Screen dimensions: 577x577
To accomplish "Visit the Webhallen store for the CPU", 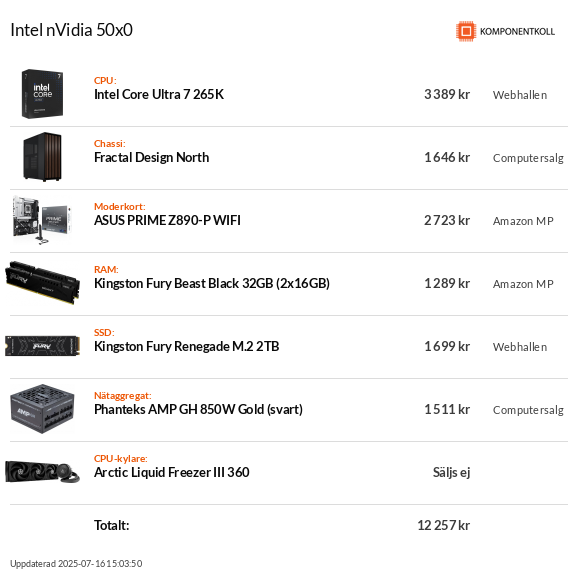I will tap(520, 95).
